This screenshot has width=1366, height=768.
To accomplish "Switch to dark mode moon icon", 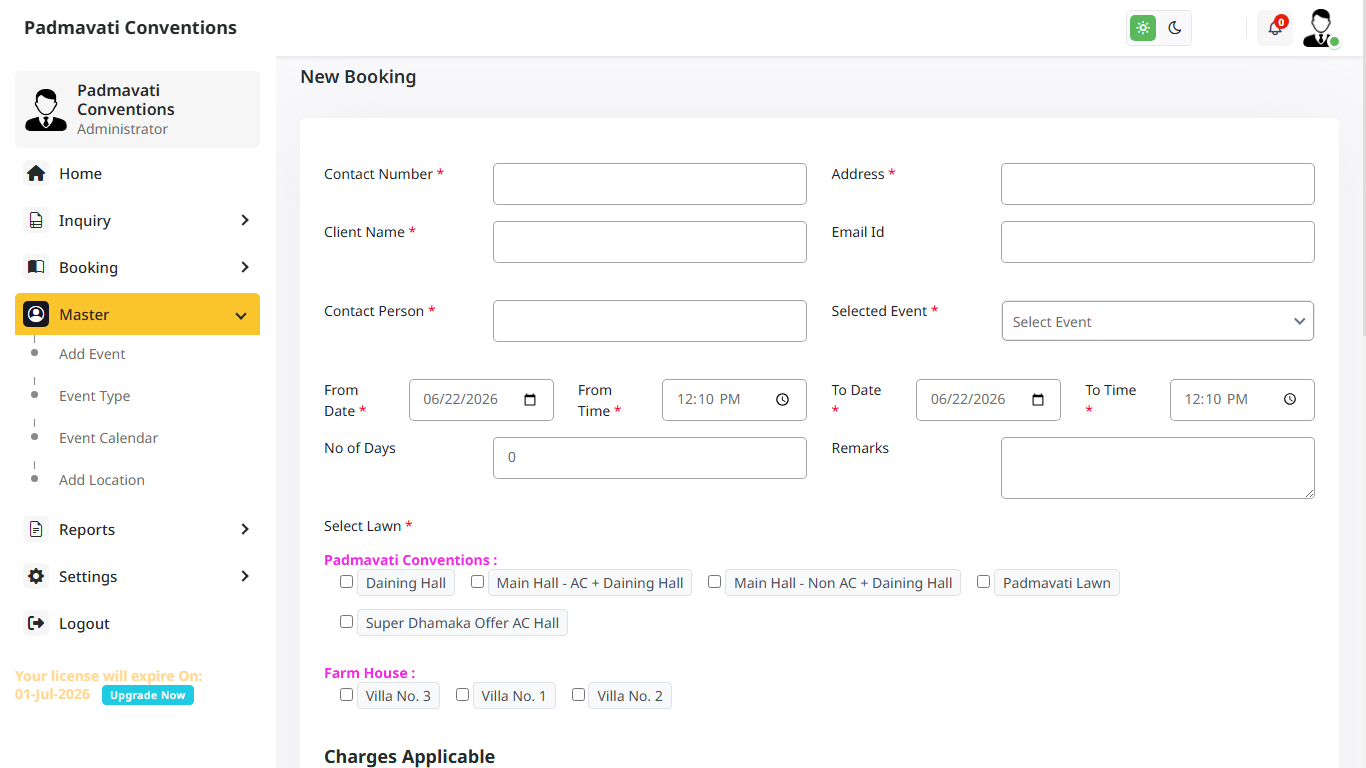I will [1175, 28].
